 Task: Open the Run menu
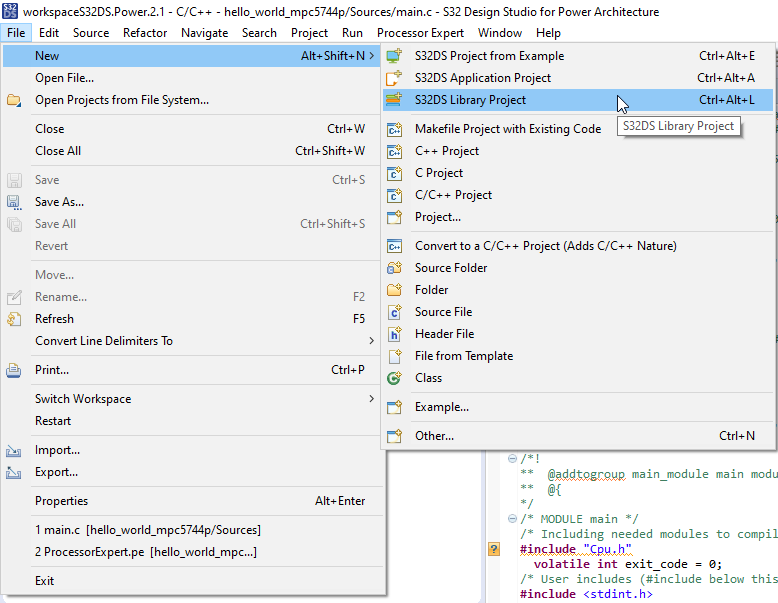352,33
